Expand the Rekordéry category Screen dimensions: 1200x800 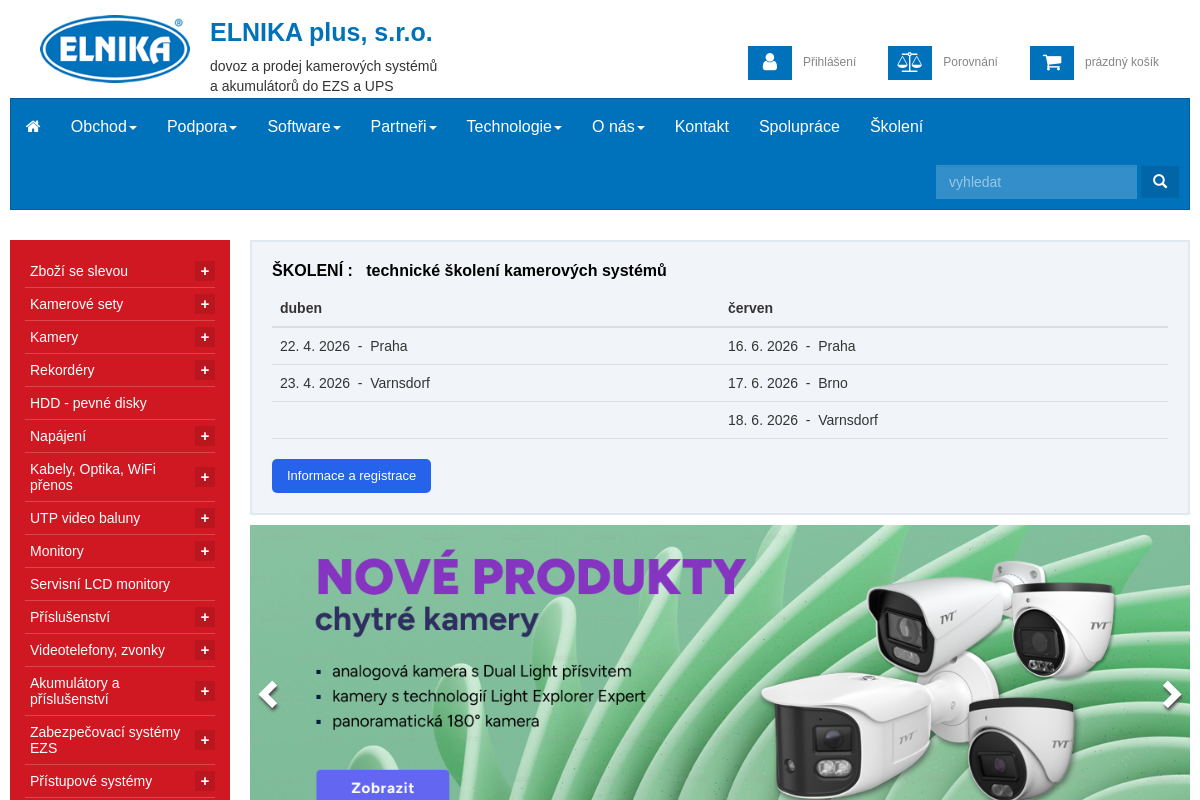pyautogui.click(x=204, y=370)
